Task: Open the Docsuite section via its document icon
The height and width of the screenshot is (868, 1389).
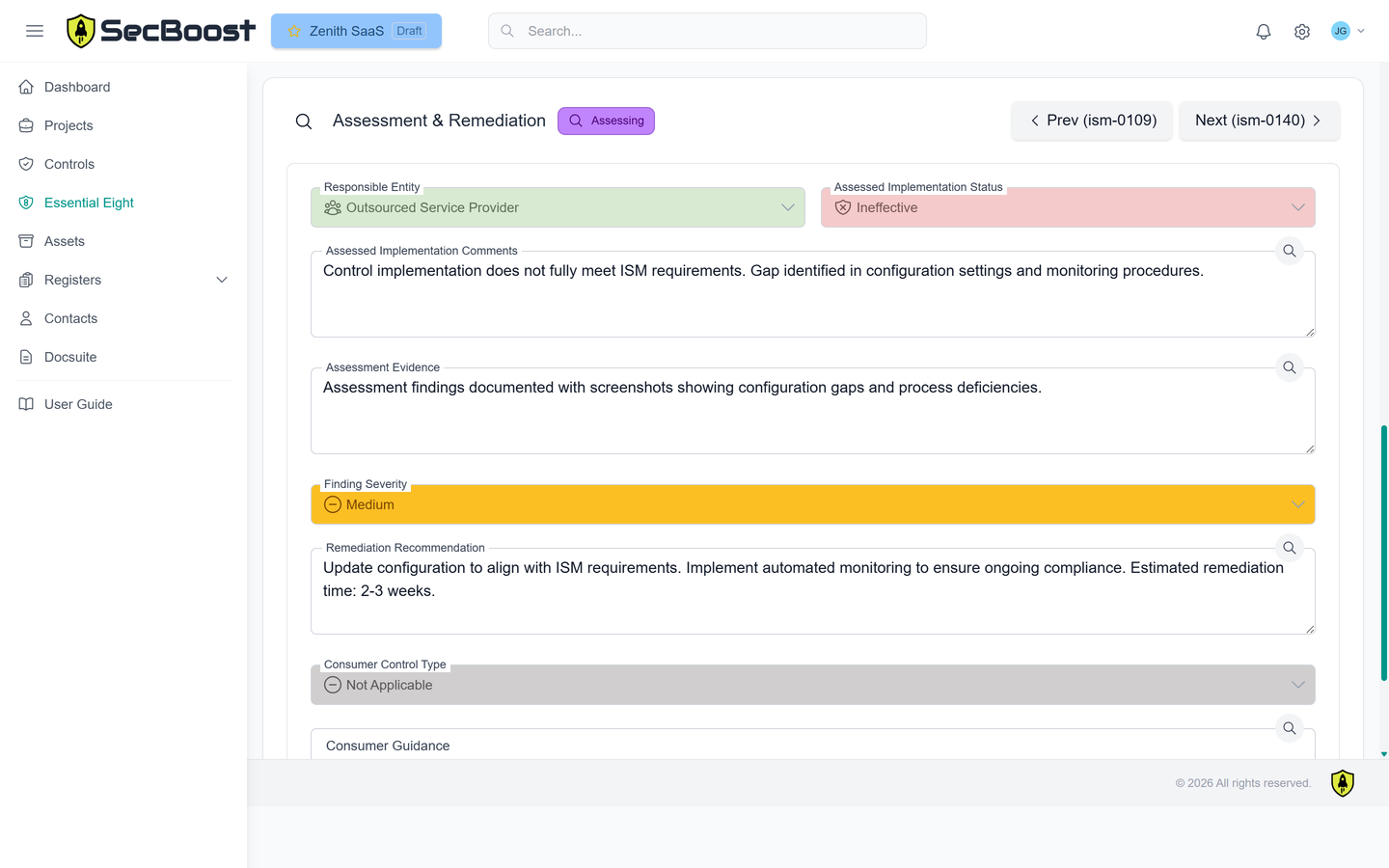Action: coord(25,357)
